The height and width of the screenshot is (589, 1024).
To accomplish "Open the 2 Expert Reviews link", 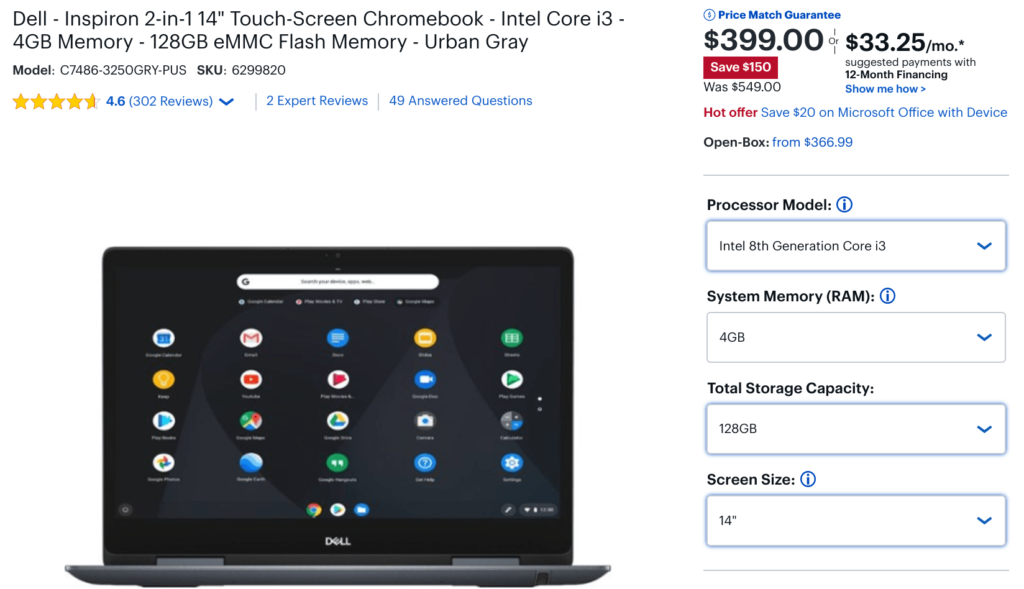I will [317, 101].
